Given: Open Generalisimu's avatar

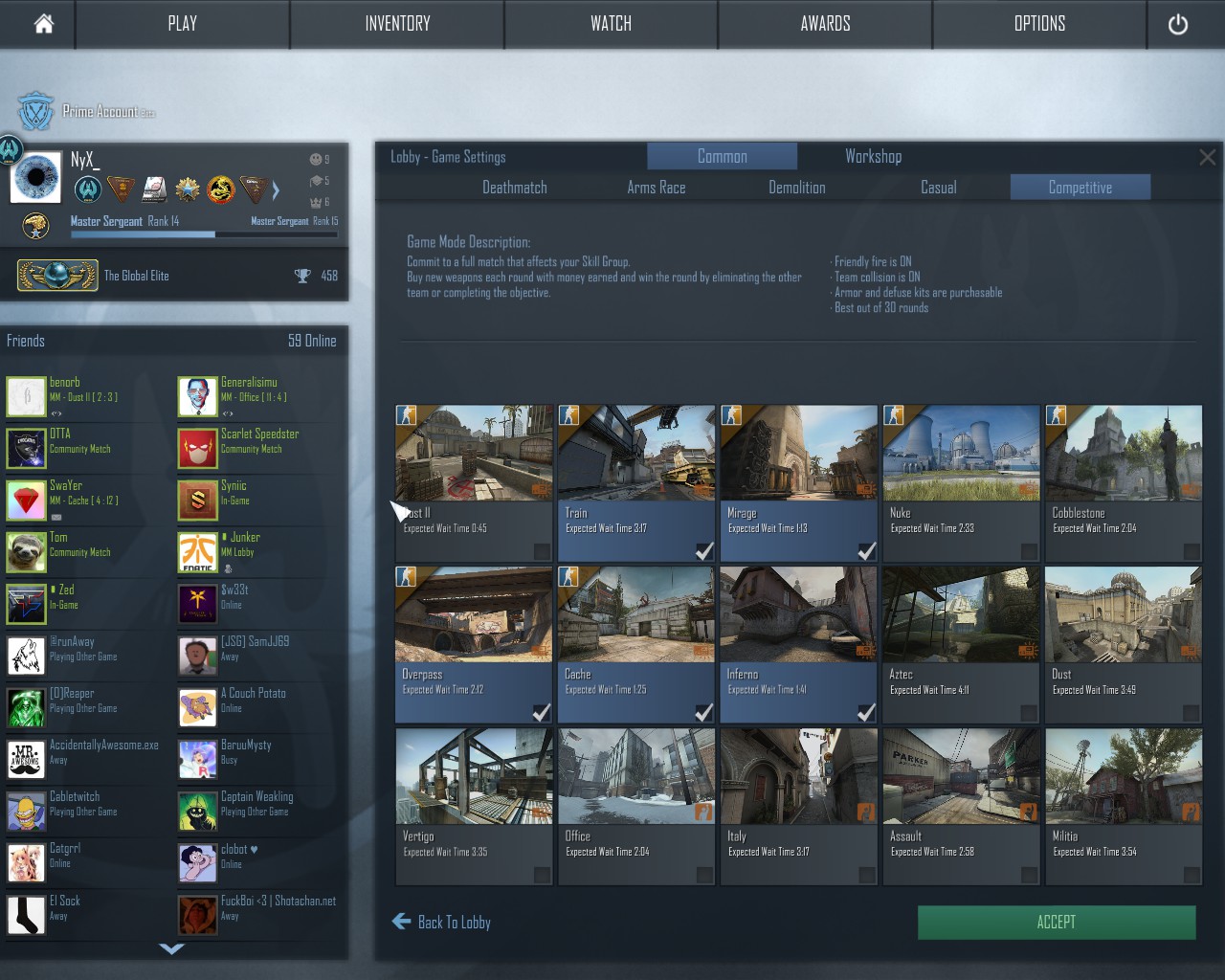Looking at the screenshot, I should pos(197,396).
